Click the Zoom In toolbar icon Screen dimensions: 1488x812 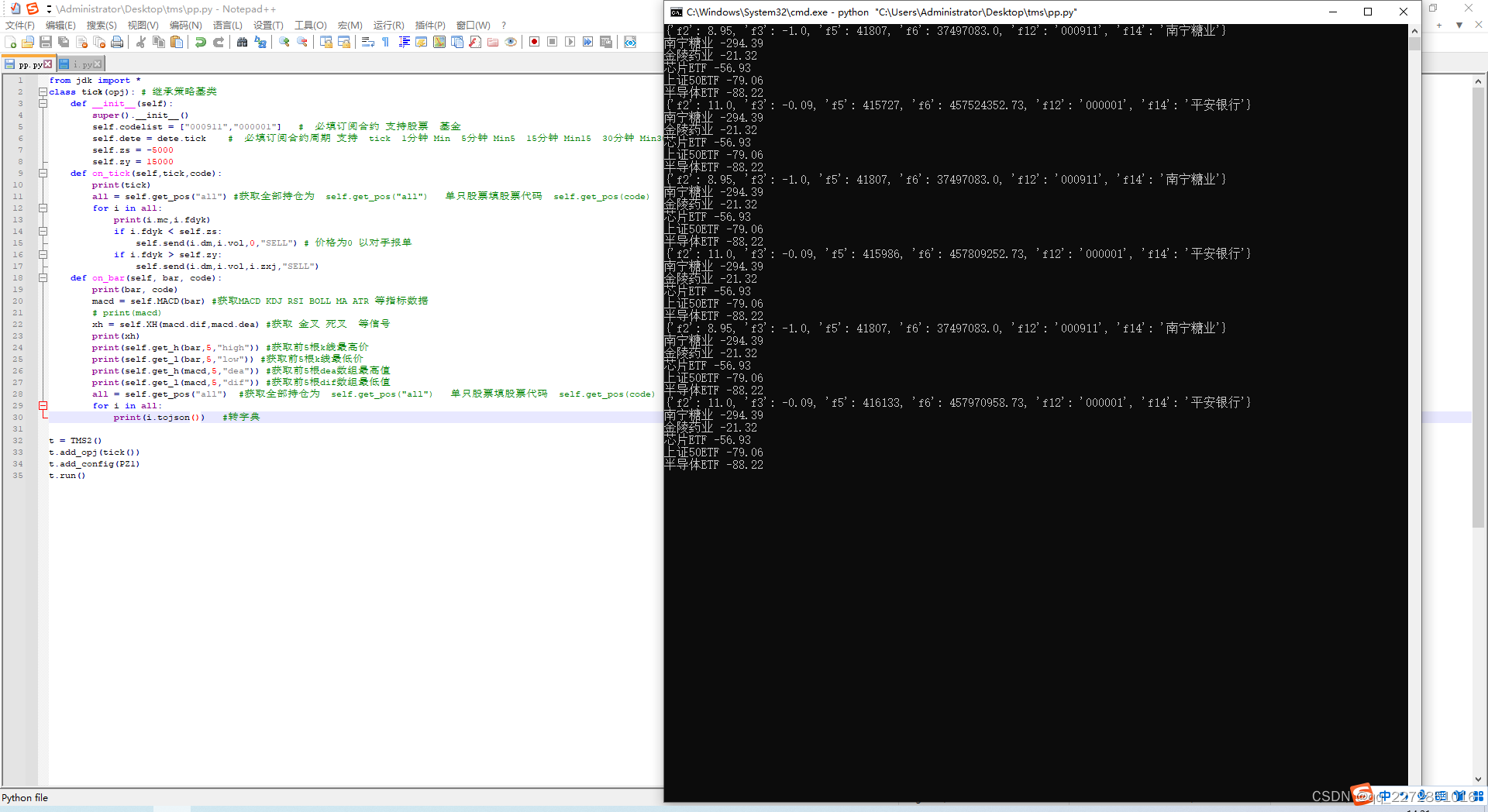coord(284,42)
